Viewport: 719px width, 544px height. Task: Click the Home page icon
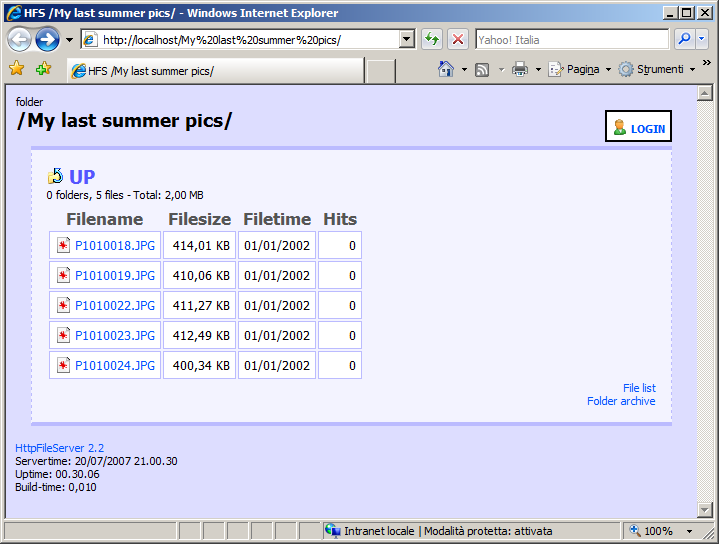click(x=447, y=69)
